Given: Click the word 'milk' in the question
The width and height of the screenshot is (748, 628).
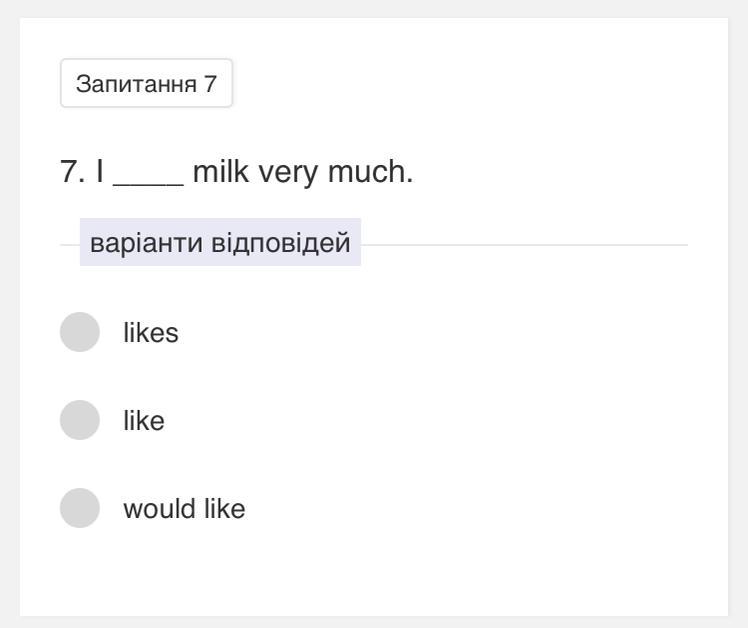Looking at the screenshot, I should 222,173.
